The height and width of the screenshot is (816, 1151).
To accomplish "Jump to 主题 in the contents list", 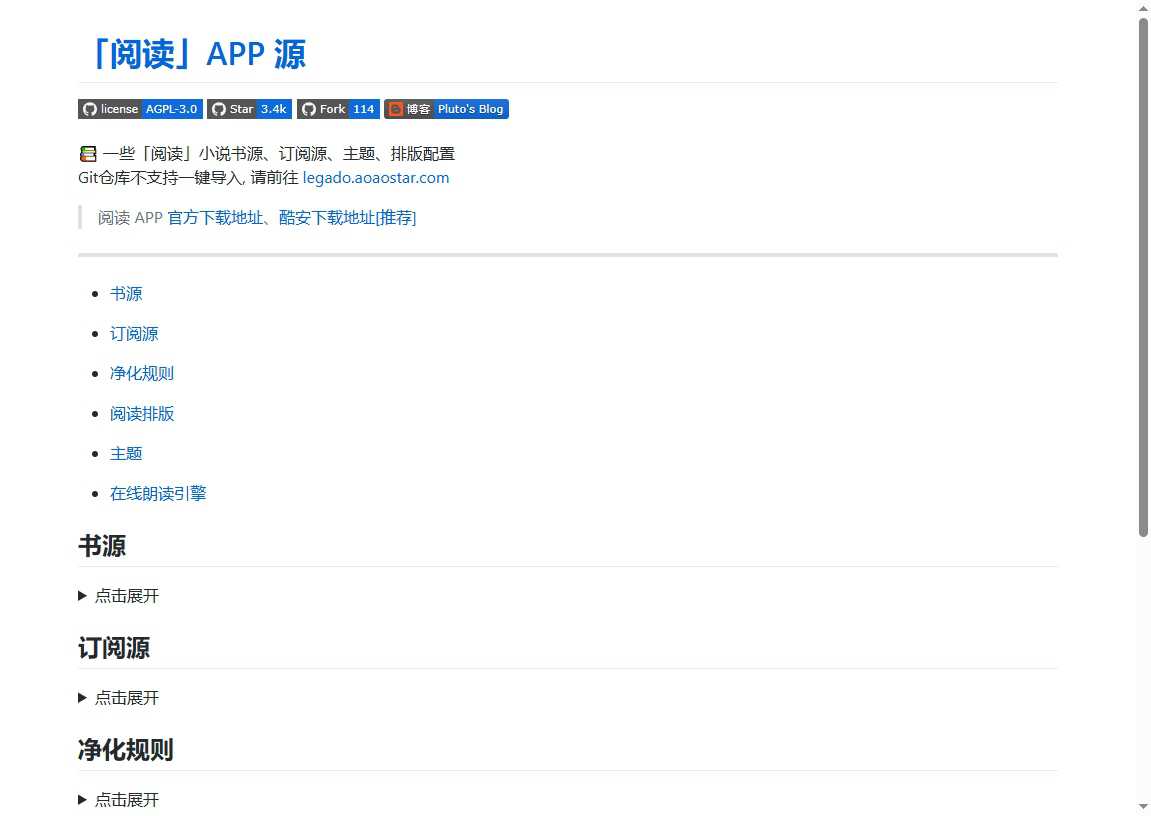I will [126, 453].
